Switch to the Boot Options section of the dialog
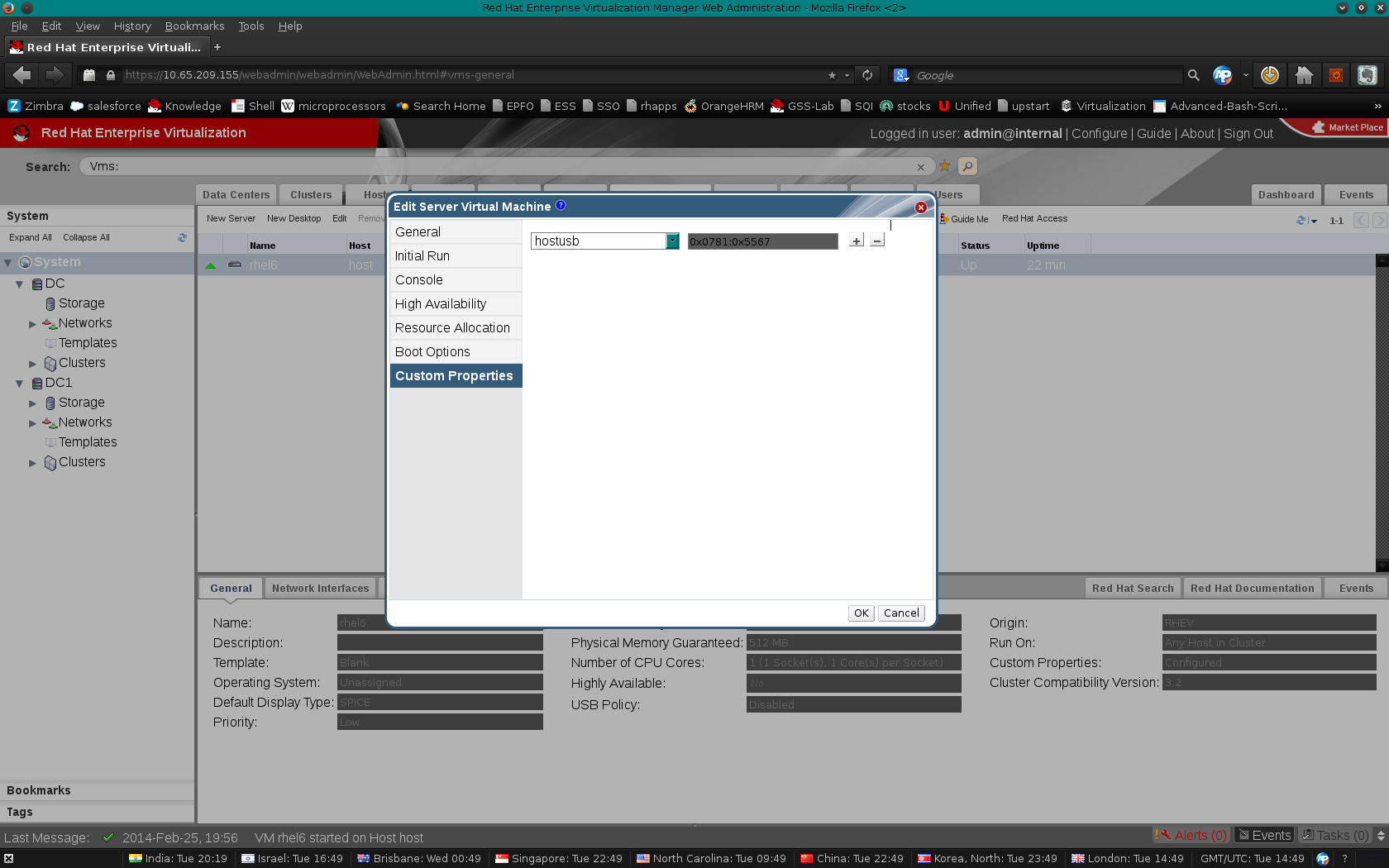1389x868 pixels. (432, 351)
